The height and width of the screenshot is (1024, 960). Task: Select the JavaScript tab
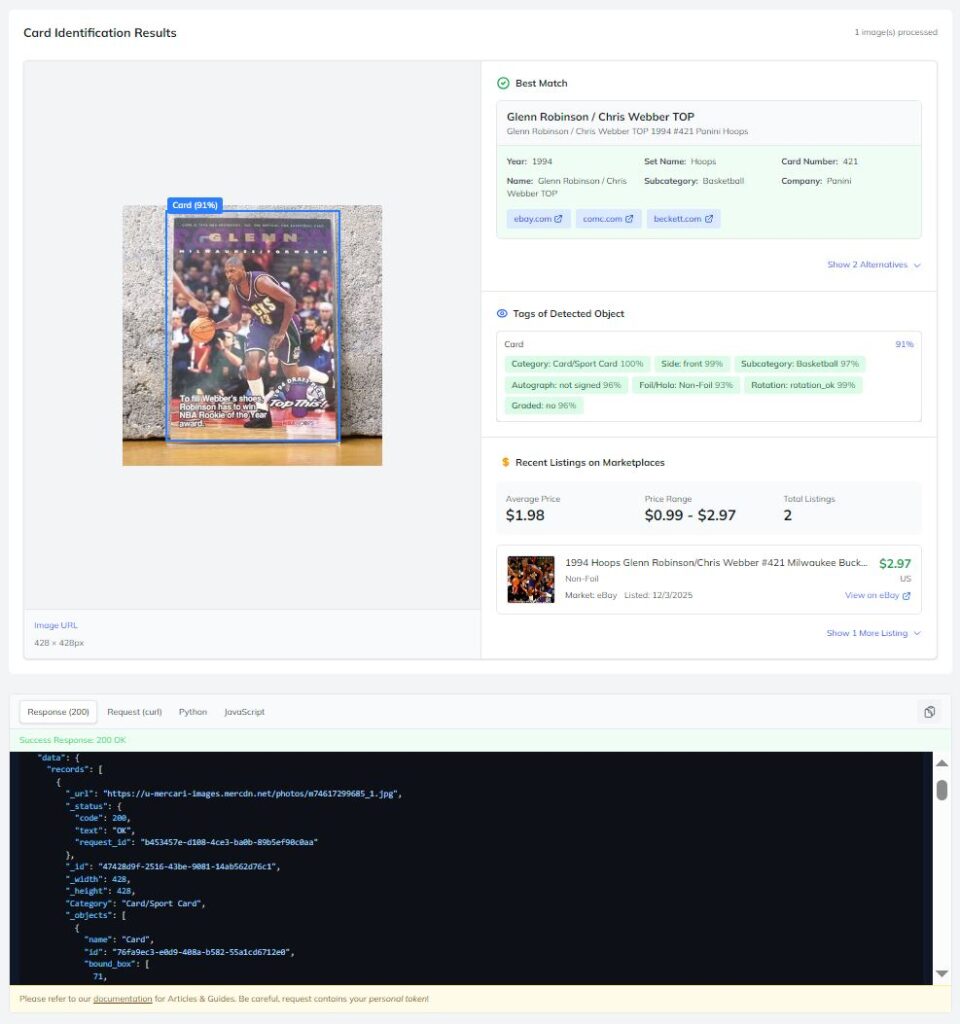coord(244,712)
